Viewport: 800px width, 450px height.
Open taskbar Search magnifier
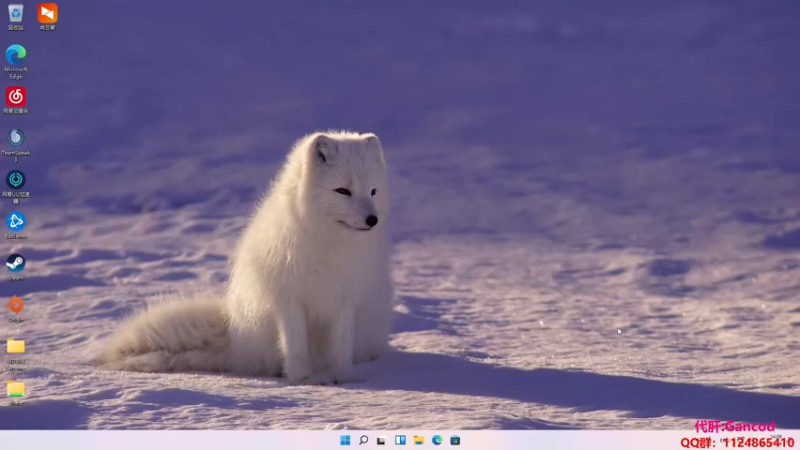tap(364, 440)
